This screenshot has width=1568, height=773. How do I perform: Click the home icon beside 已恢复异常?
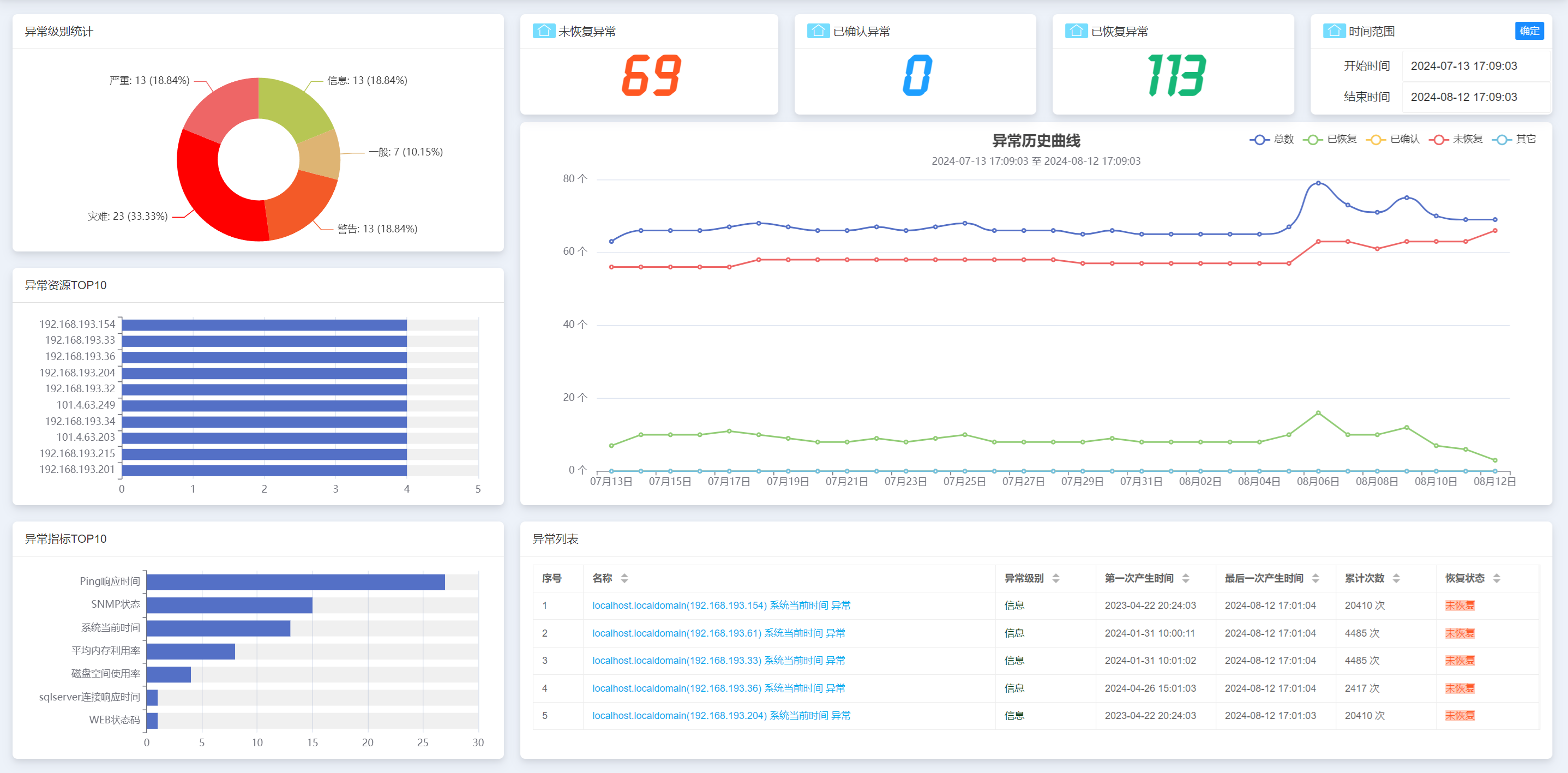tap(1076, 31)
